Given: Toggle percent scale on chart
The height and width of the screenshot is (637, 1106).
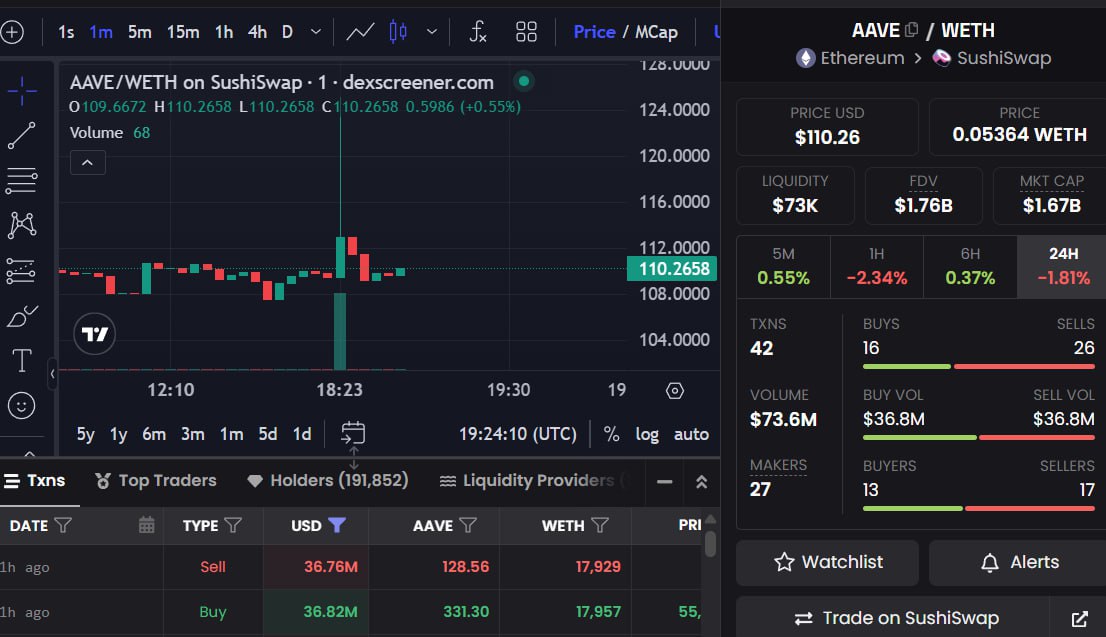Looking at the screenshot, I should pos(612,434).
